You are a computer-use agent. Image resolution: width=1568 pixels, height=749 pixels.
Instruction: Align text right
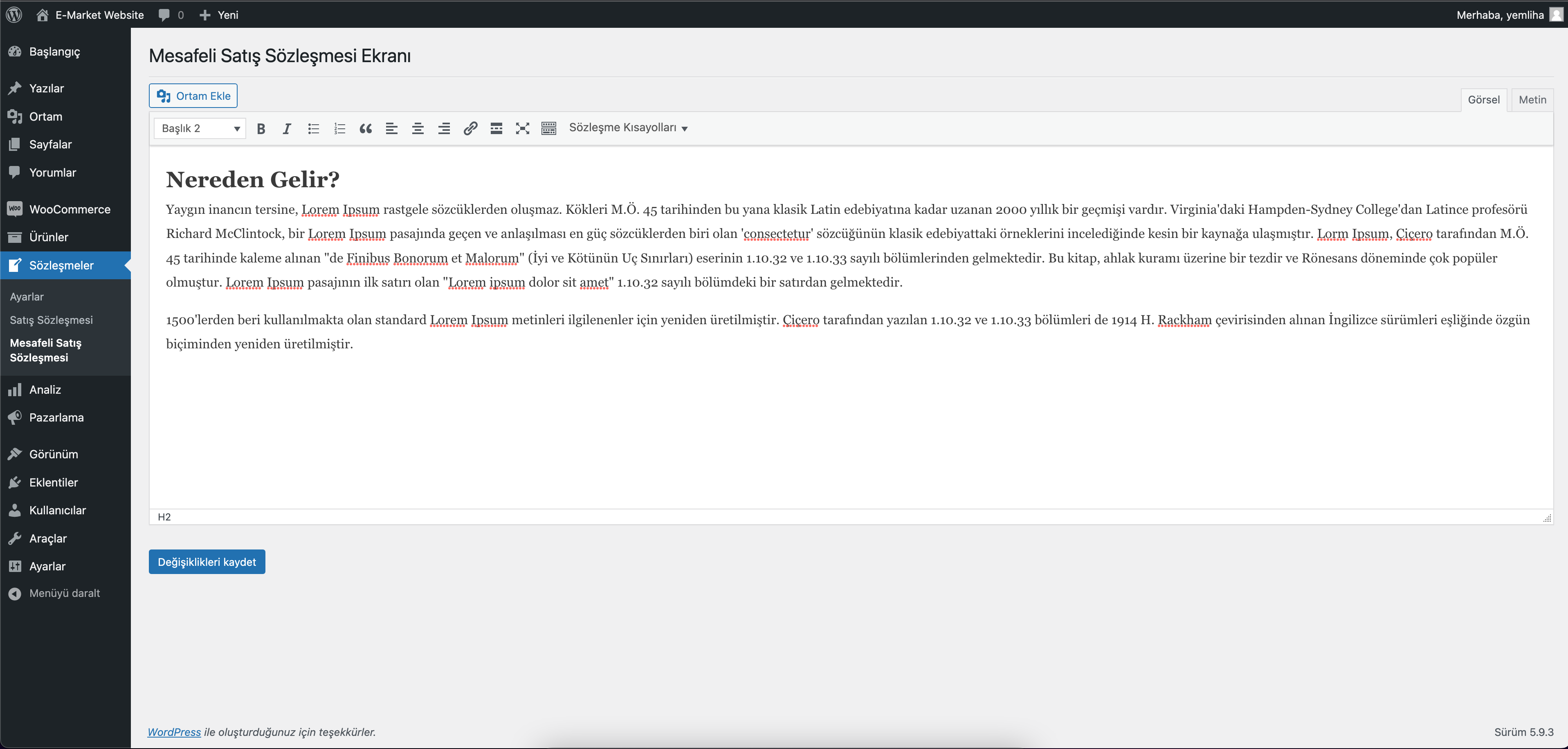[x=444, y=128]
